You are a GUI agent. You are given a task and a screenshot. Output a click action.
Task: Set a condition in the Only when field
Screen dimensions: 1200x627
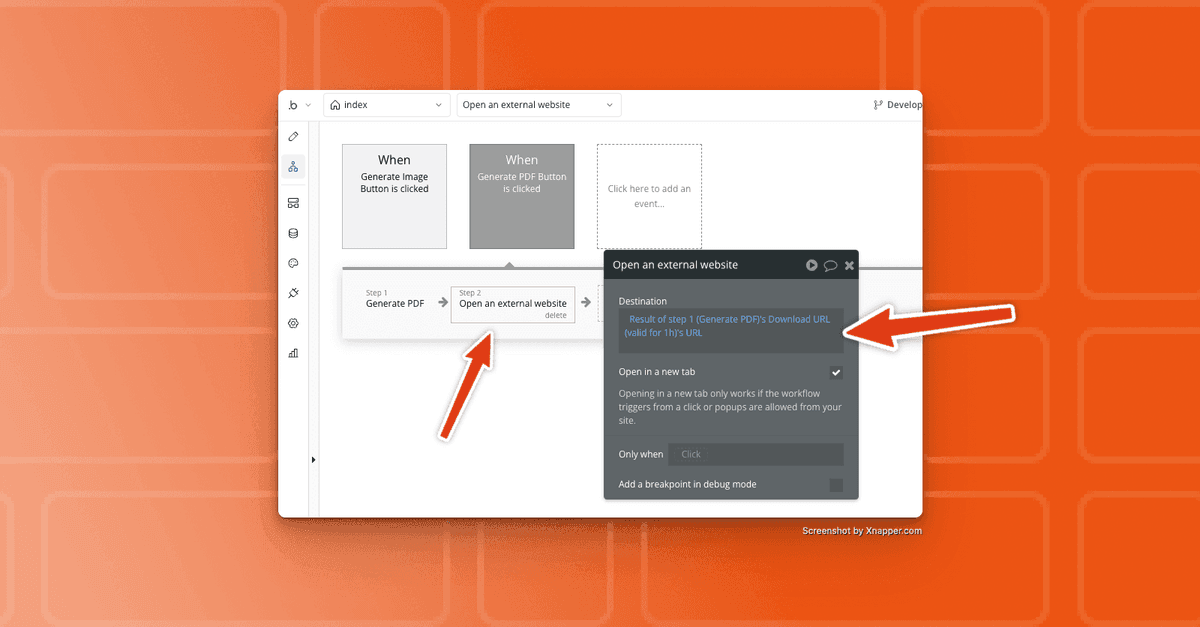(x=755, y=454)
